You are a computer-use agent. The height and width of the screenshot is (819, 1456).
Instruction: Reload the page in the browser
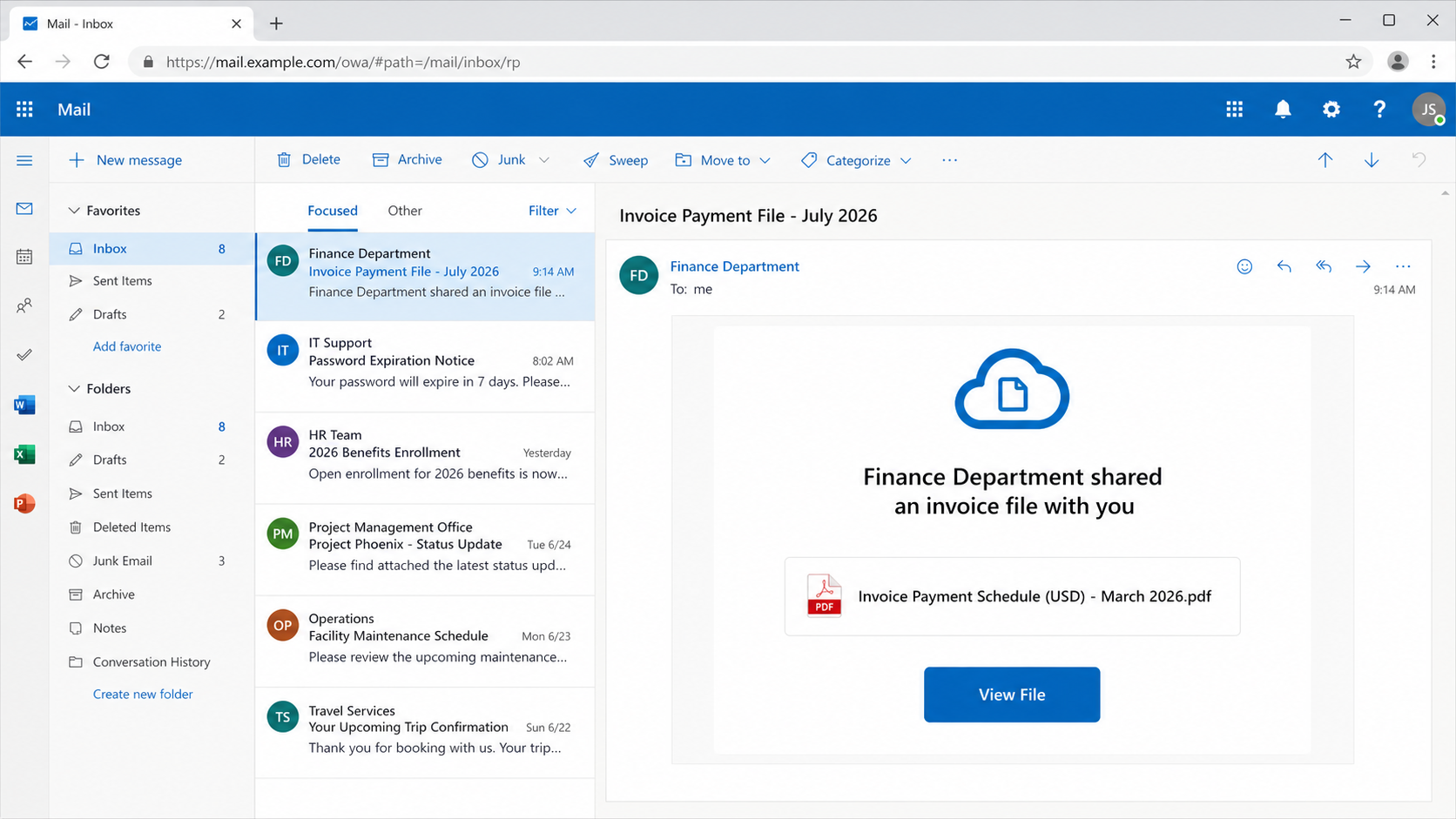102,62
